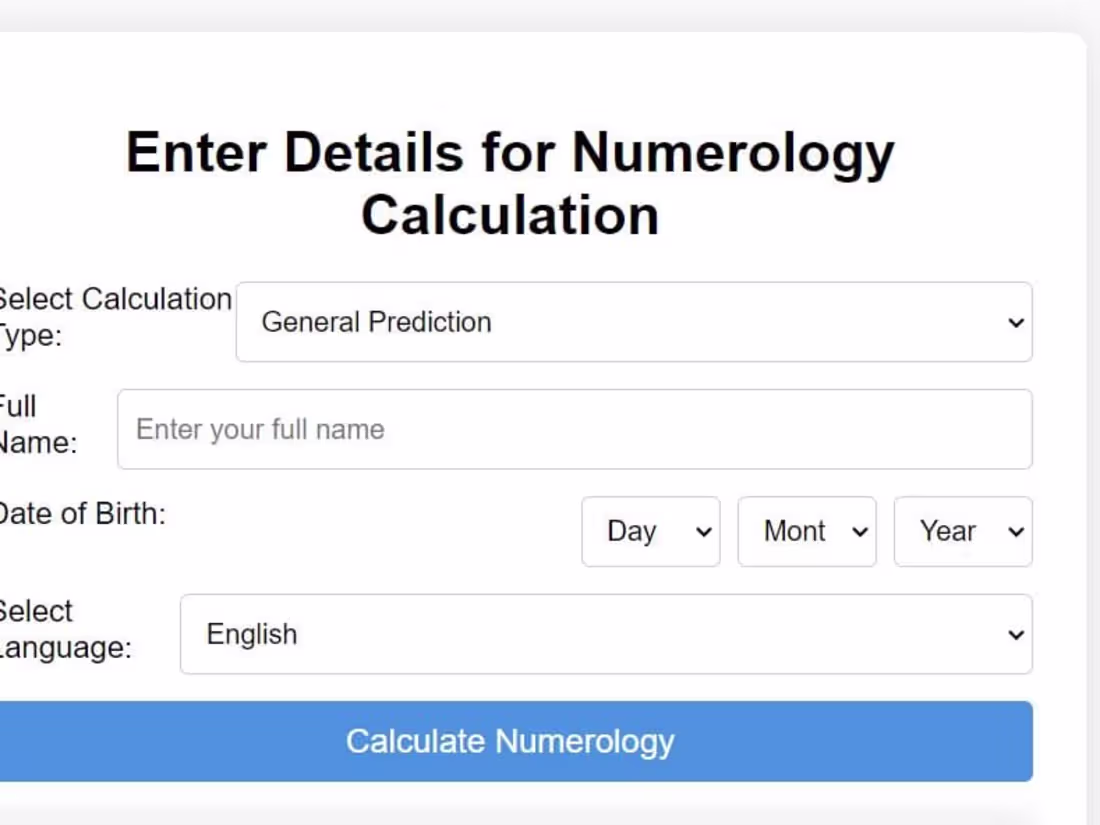The height and width of the screenshot is (825, 1100).
Task: Open the Month dropdown
Action: pyautogui.click(x=806, y=531)
